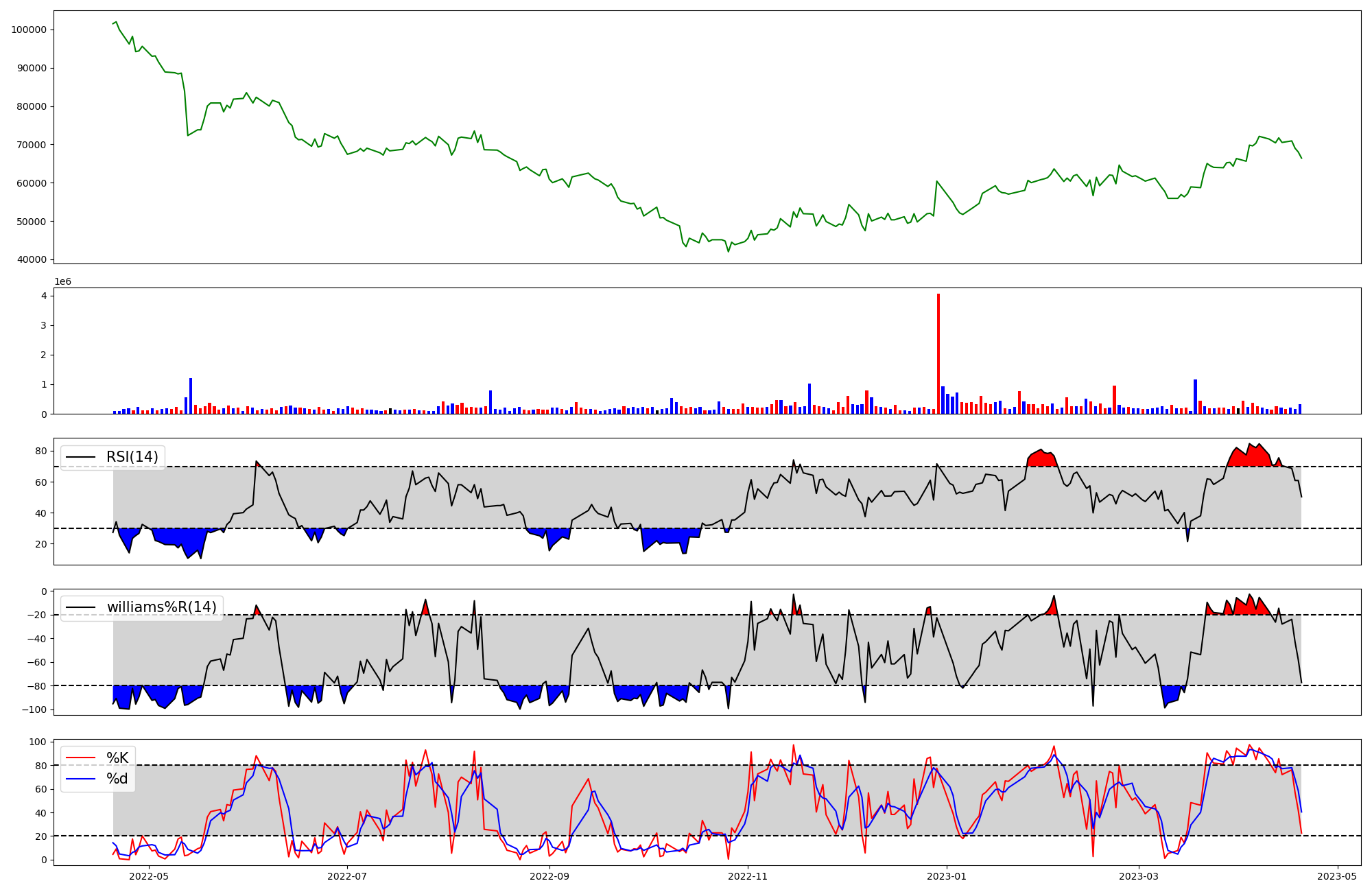Viewport: 1372px width, 892px height.
Task: Click the 2022-09 x-axis date label
Action: point(549,876)
